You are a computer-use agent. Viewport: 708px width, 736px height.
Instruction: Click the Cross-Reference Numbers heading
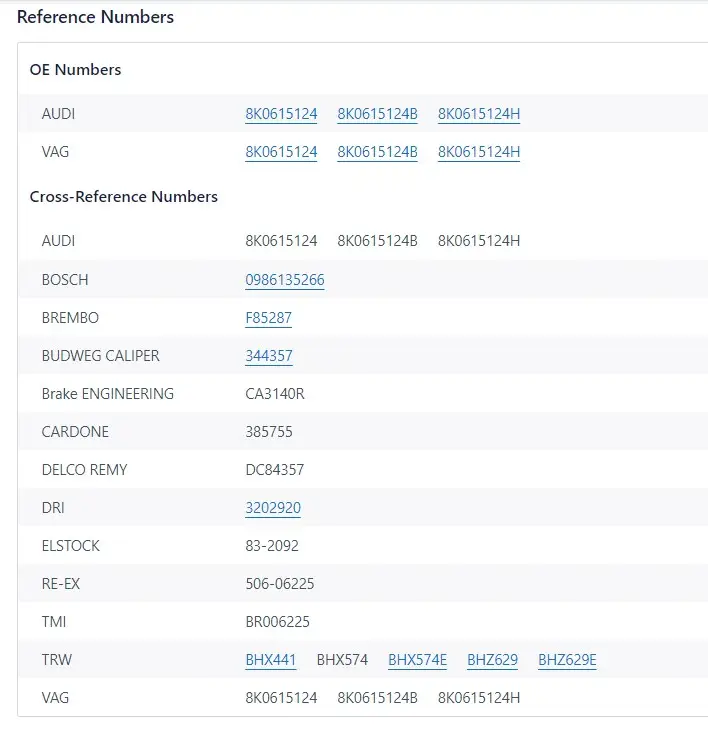pyautogui.click(x=123, y=197)
